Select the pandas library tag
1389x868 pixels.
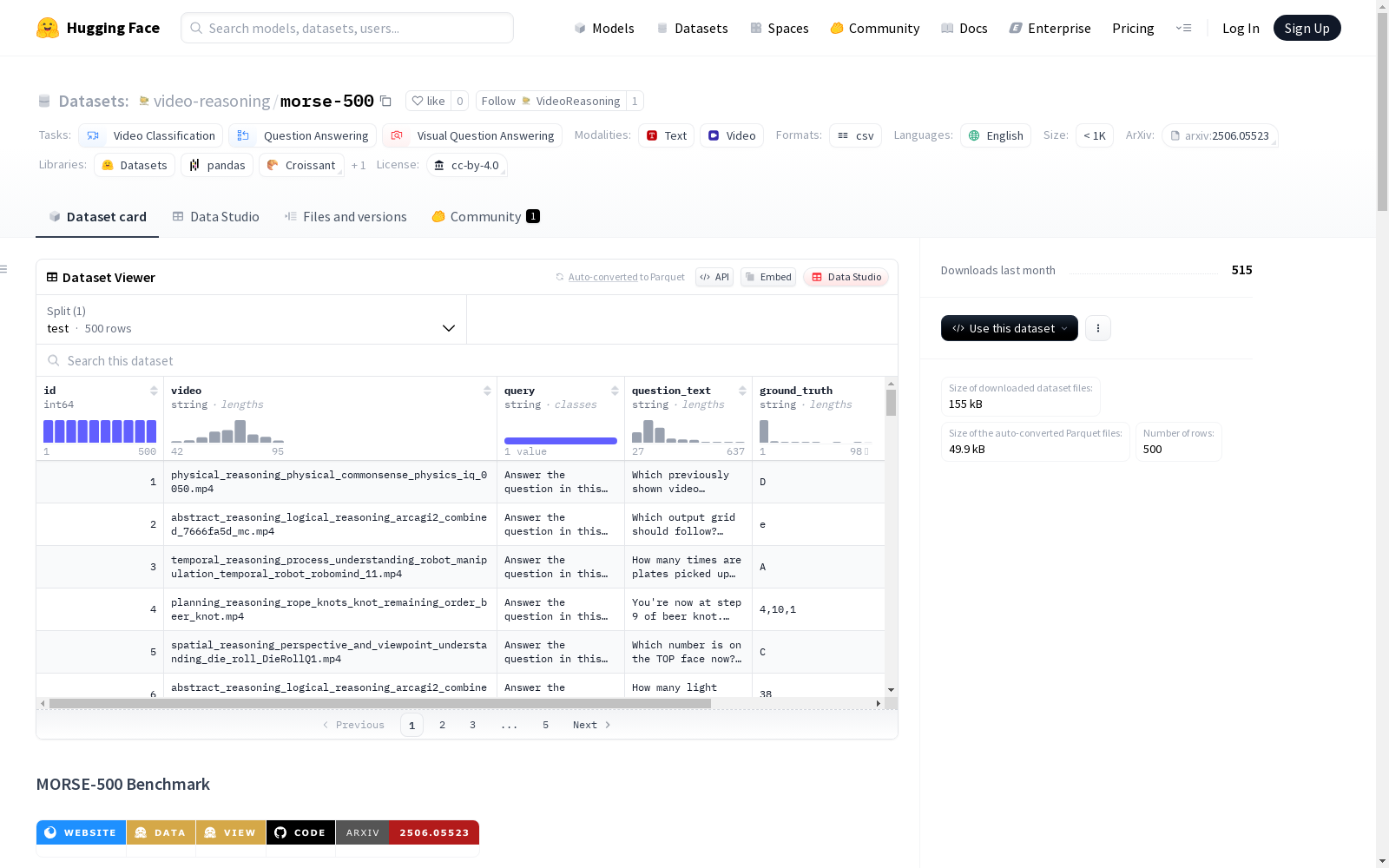(217, 165)
